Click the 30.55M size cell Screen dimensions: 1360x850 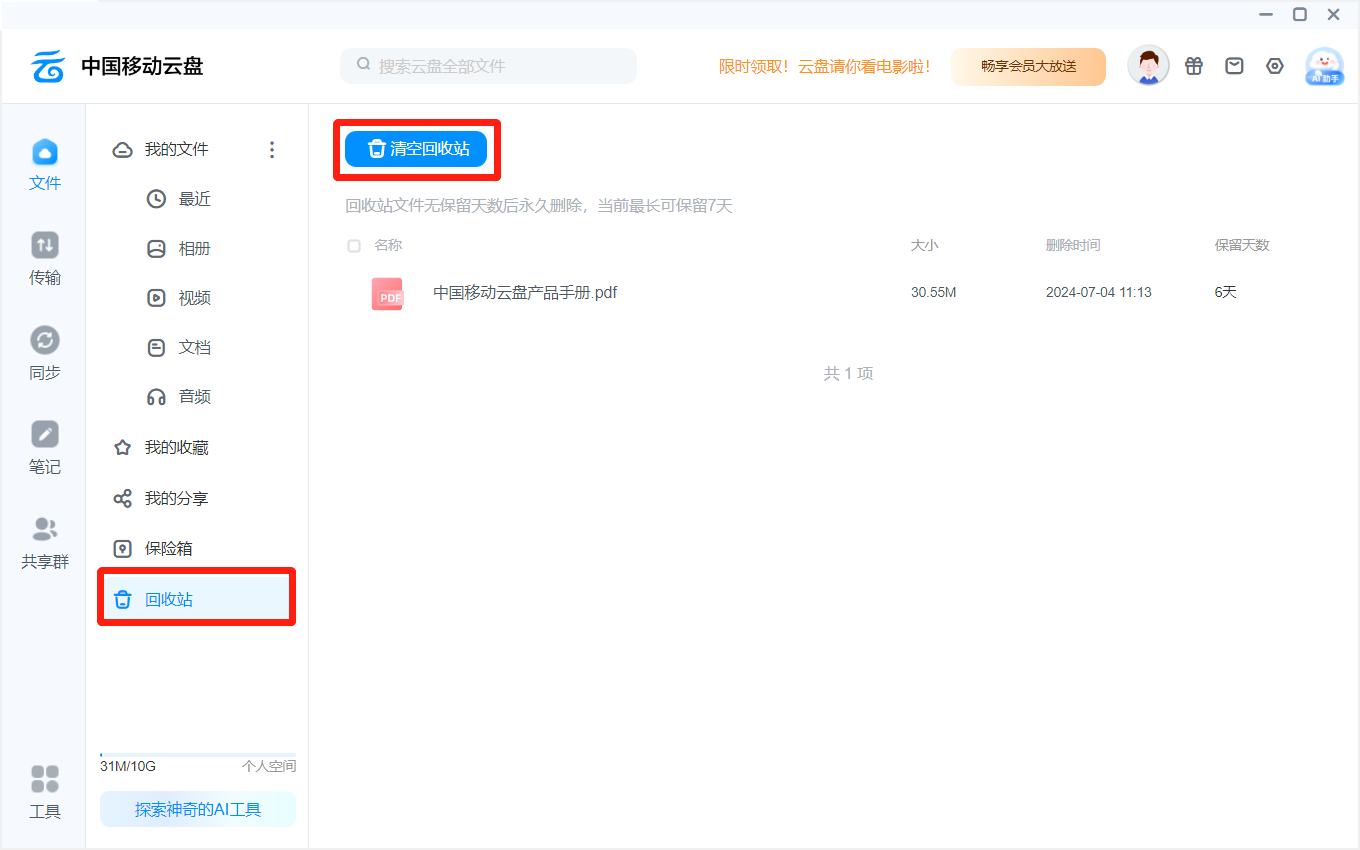coord(934,293)
